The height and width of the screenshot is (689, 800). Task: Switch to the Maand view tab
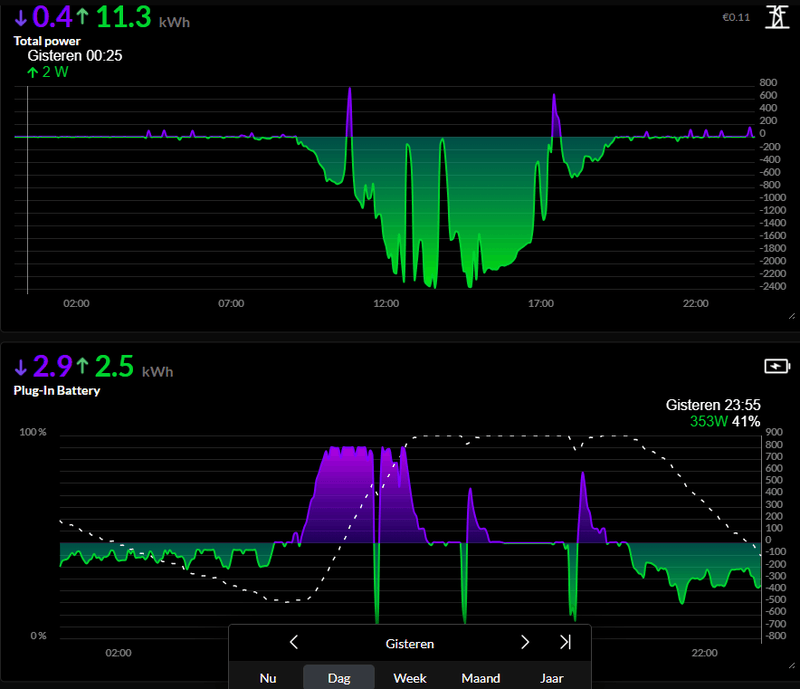click(481, 678)
